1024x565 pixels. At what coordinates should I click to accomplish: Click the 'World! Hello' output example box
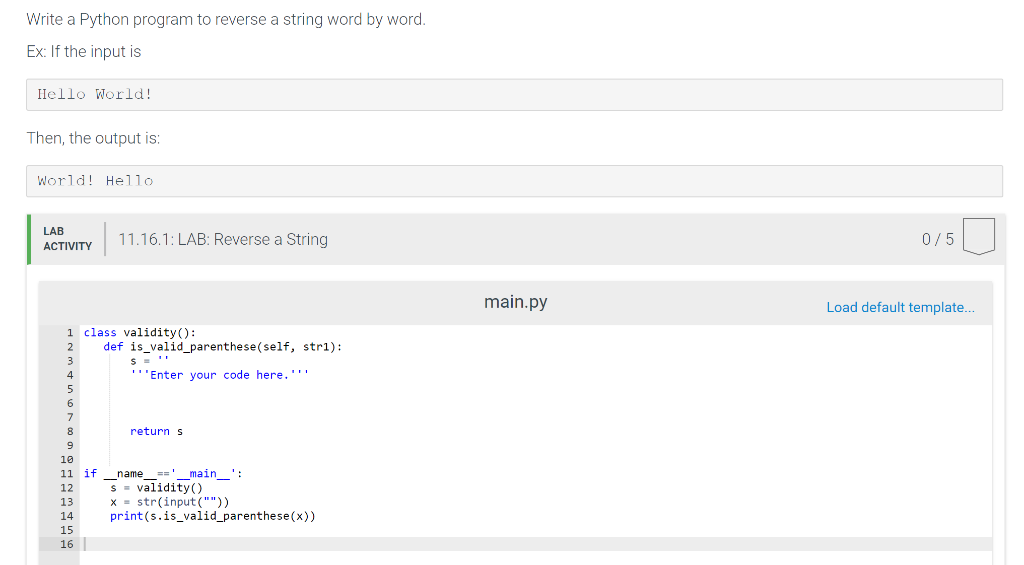click(x=514, y=181)
